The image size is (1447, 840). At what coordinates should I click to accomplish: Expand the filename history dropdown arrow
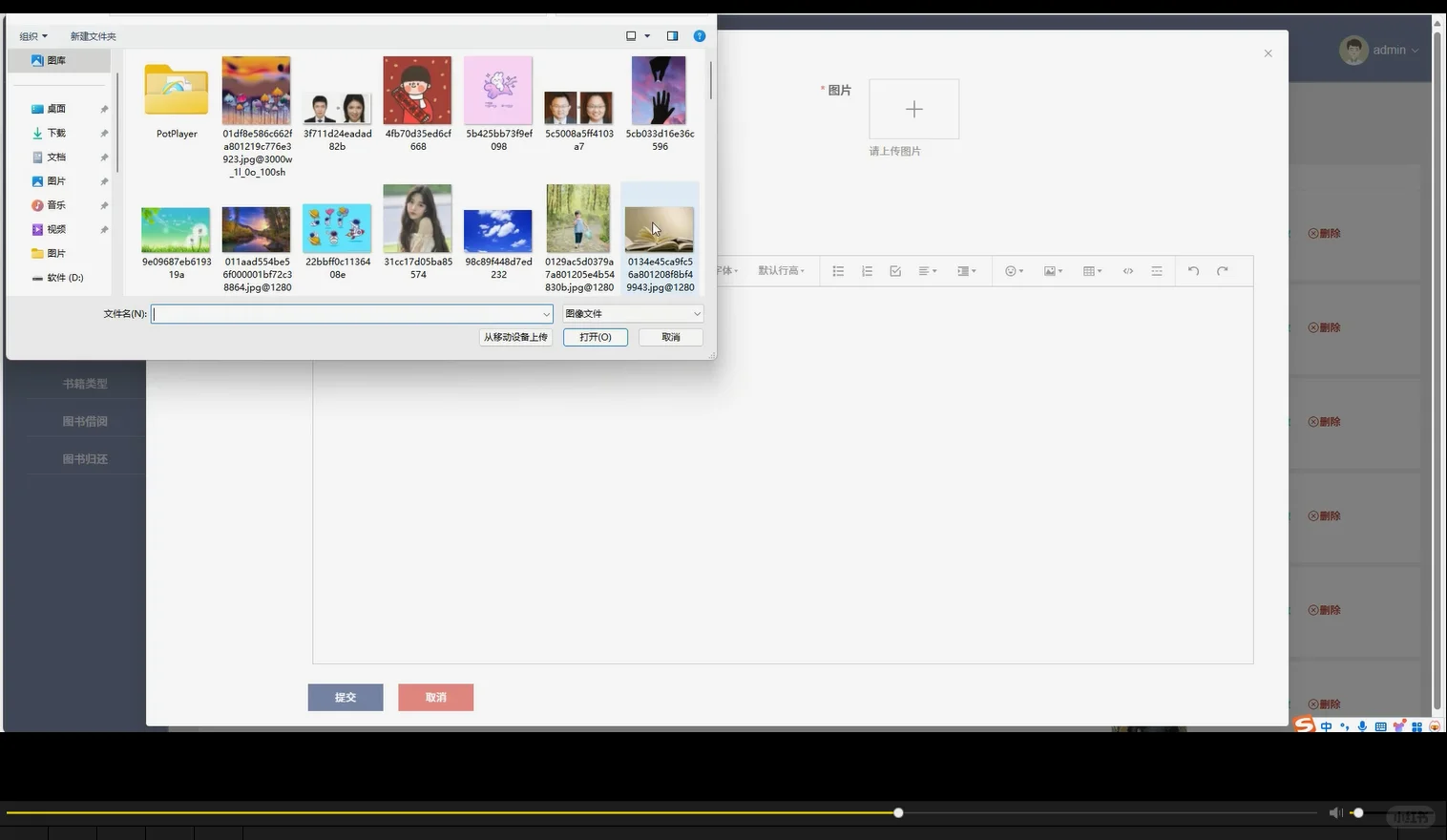coord(547,314)
